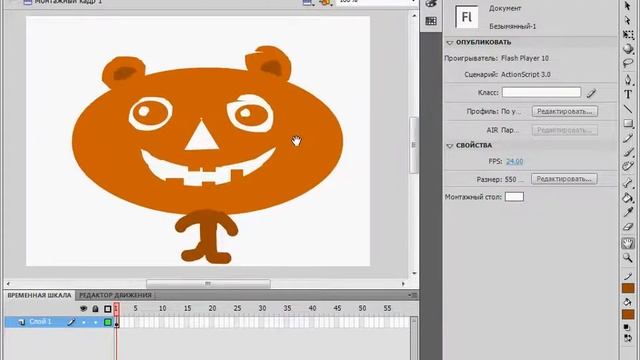This screenshot has height=360, width=640.
Task: Select the Deco tool
Action: (x=628, y=167)
